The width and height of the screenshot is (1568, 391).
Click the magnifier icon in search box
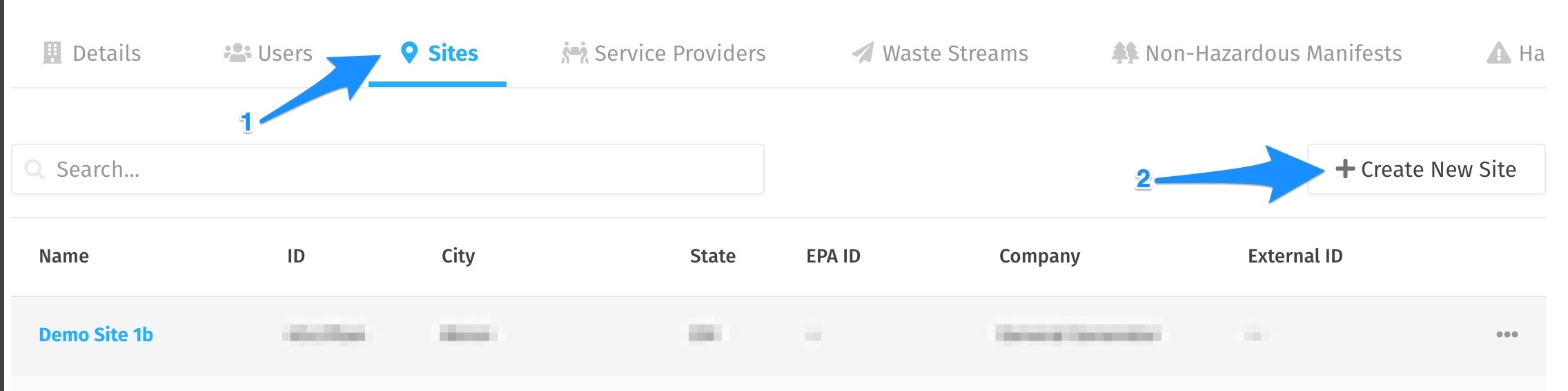(x=35, y=169)
